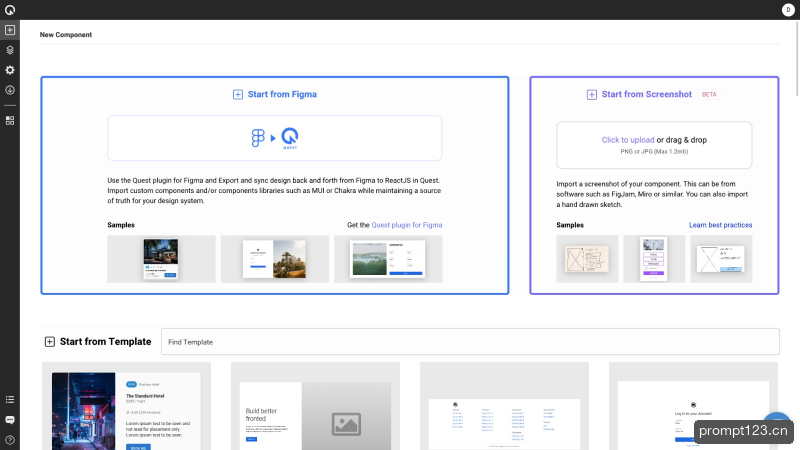This screenshot has width=800, height=450.
Task: Open the third wireframe screenshot sample
Action: coord(721,259)
